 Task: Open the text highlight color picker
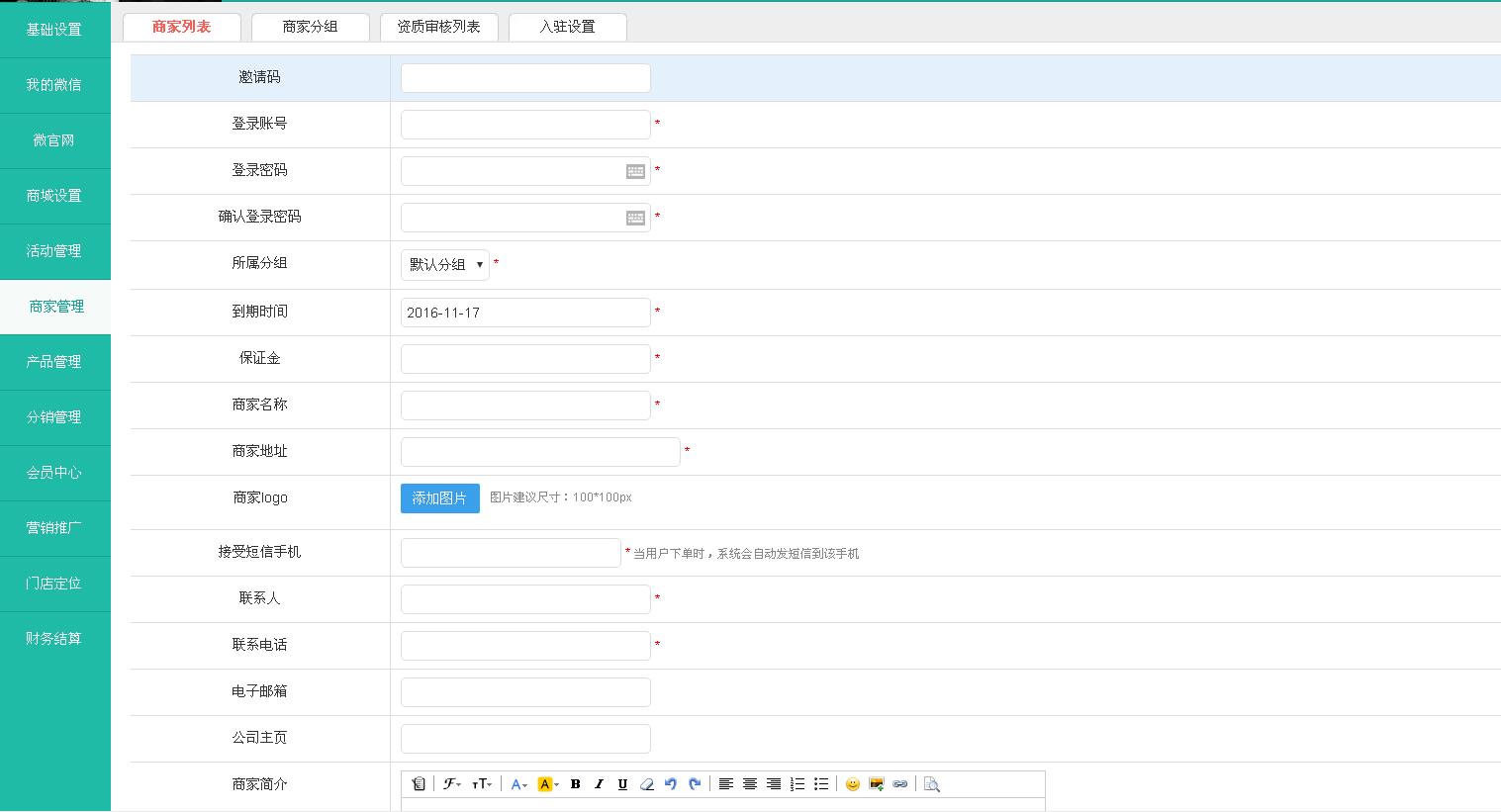pyautogui.click(x=548, y=784)
